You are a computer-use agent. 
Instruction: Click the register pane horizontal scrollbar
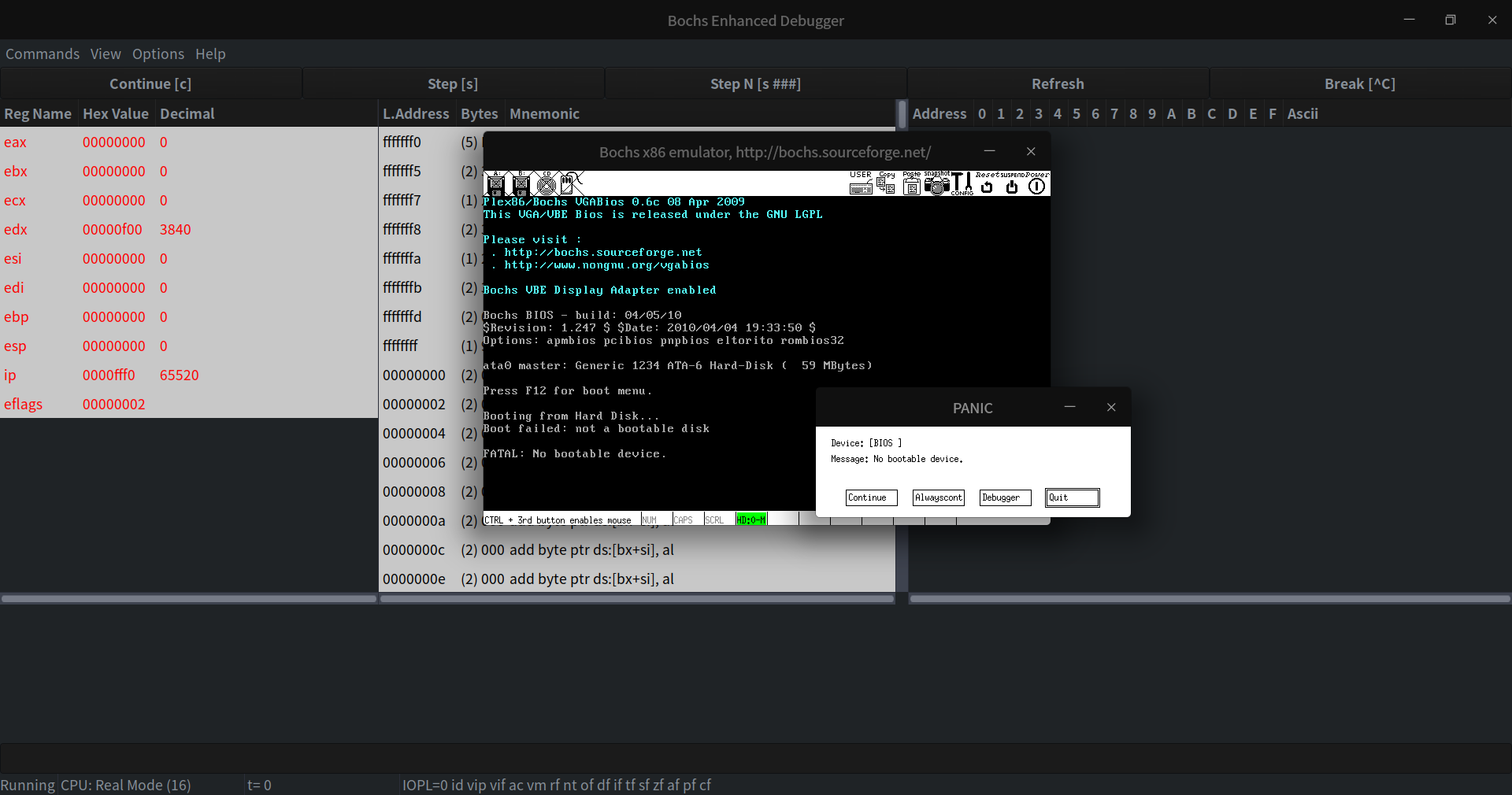pos(189,599)
